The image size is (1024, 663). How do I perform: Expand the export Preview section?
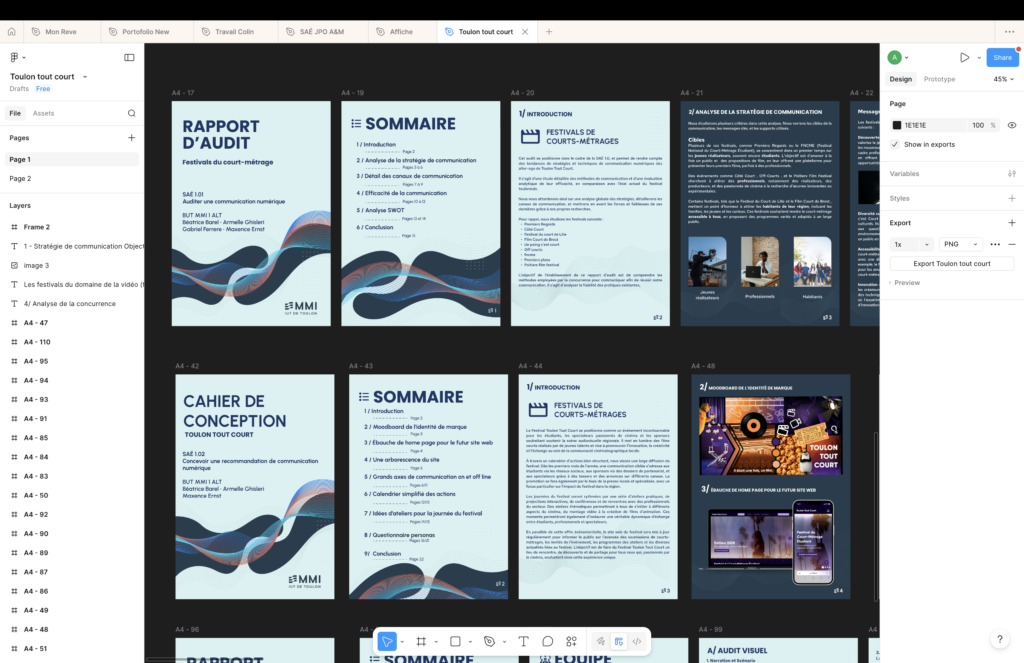904,283
